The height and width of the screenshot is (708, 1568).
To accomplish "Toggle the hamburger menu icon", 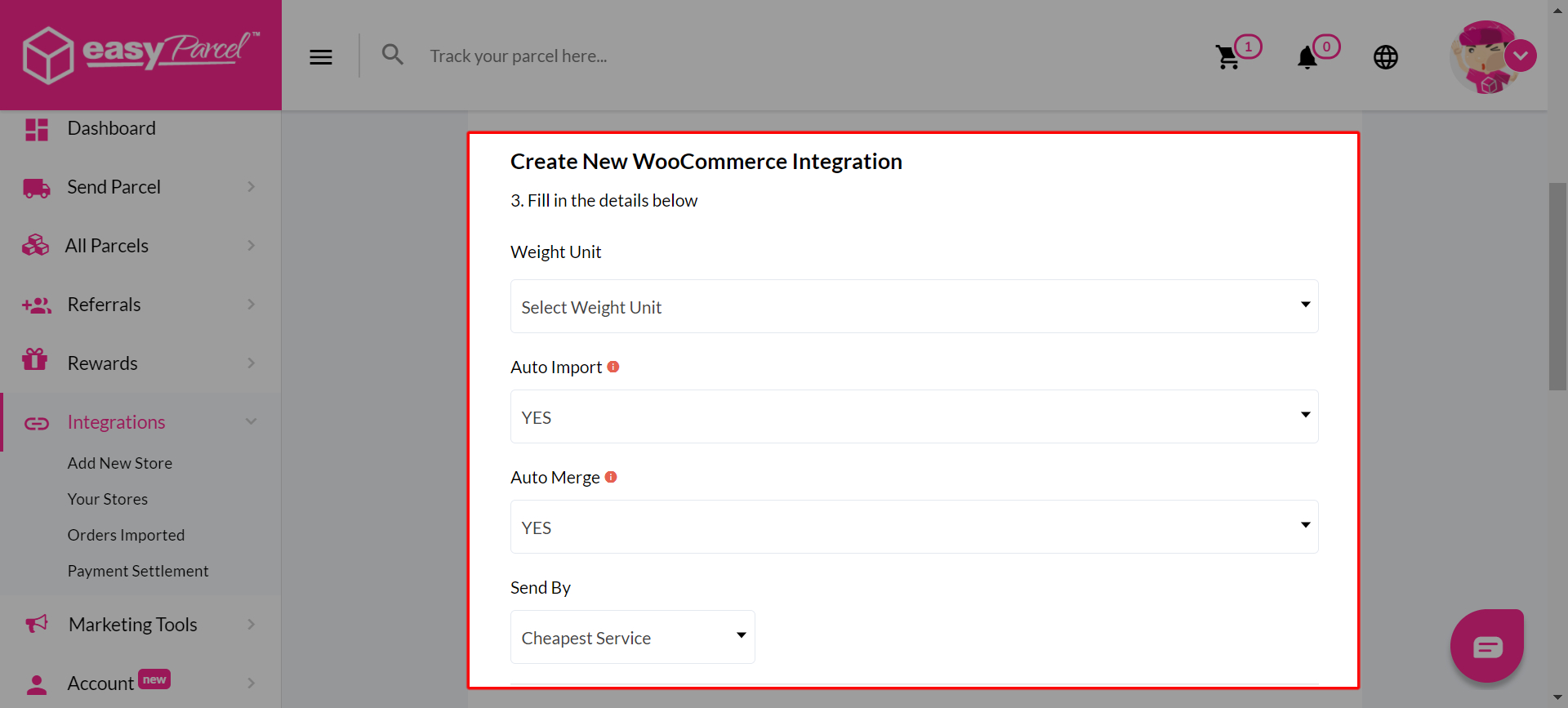I will [321, 57].
